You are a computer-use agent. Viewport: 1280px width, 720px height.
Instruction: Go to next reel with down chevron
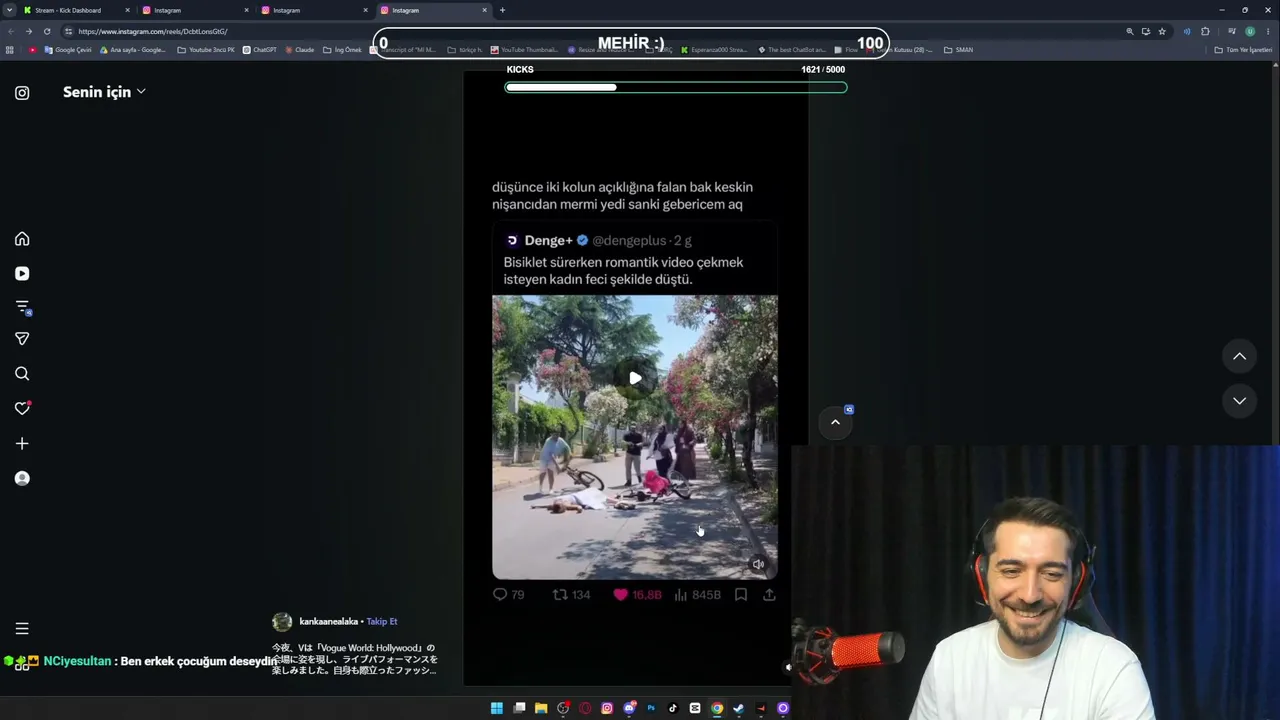coord(1239,400)
